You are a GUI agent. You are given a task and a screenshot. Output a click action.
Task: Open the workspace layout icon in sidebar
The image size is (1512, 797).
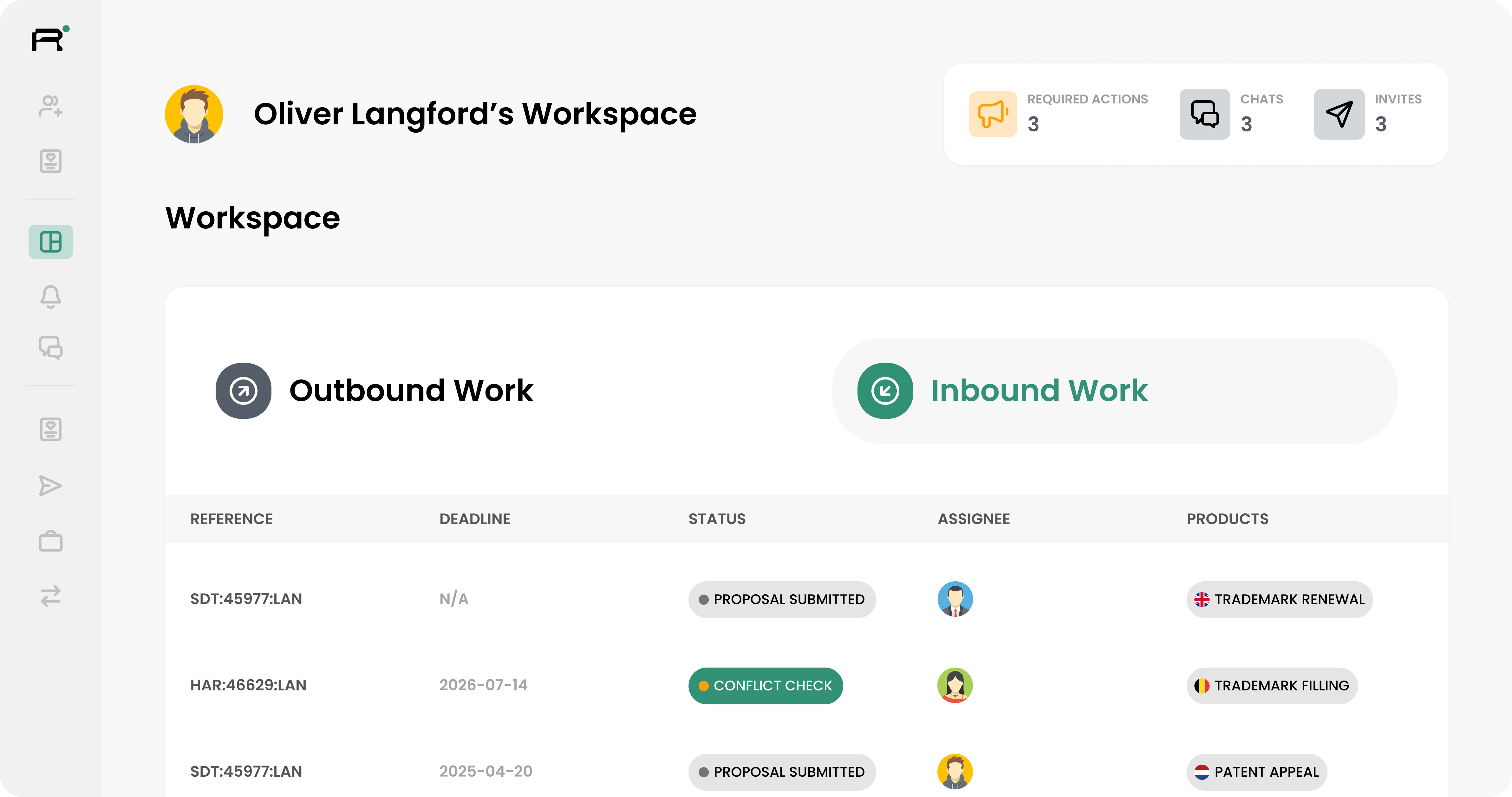50,241
